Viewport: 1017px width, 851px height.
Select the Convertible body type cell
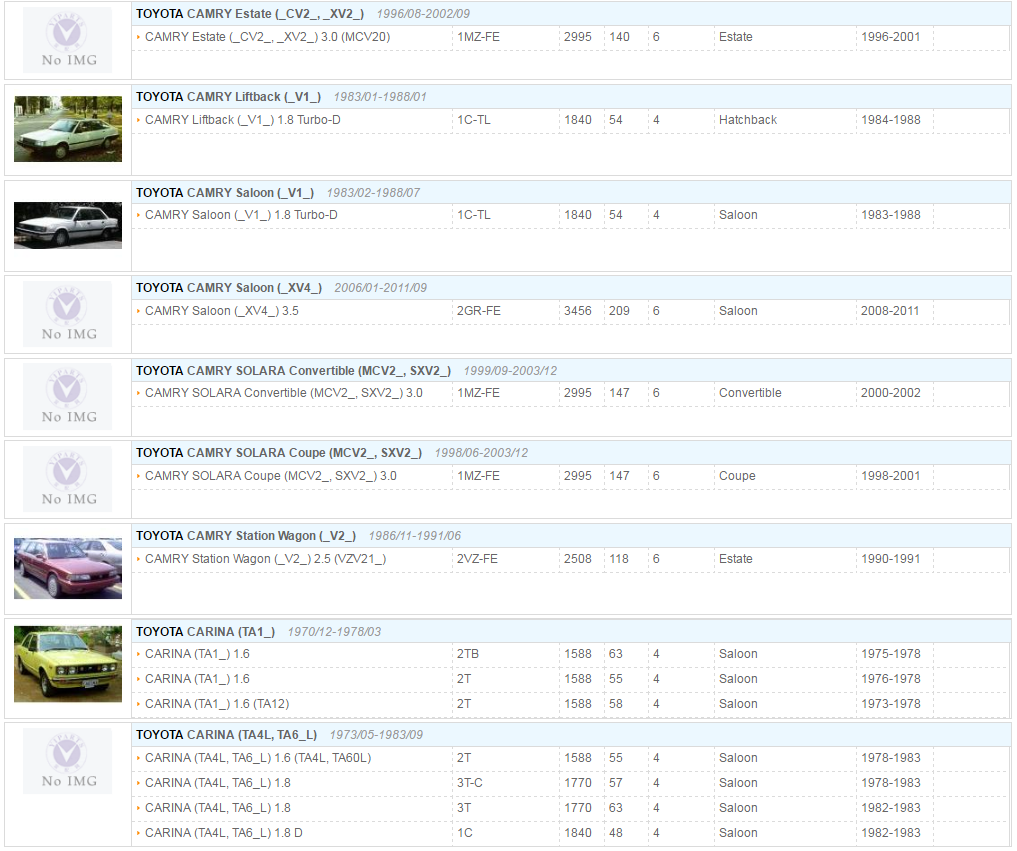[750, 392]
